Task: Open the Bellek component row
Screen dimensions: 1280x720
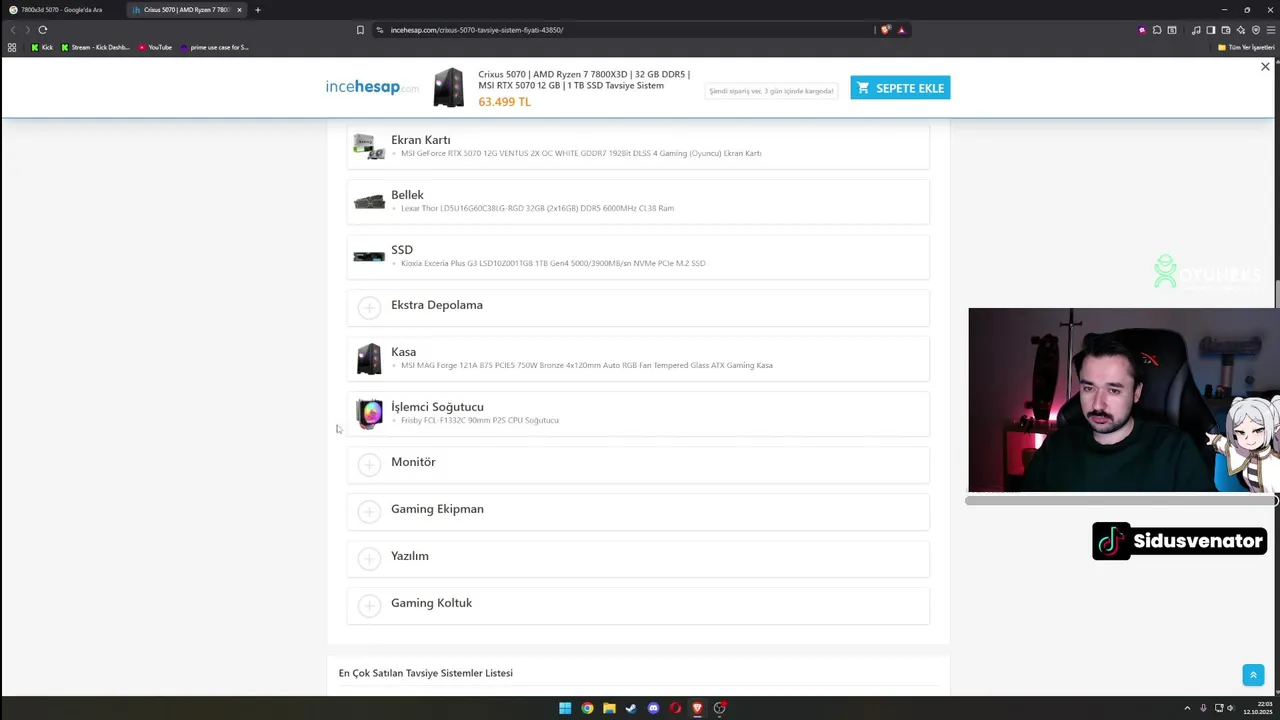Action: point(638,202)
